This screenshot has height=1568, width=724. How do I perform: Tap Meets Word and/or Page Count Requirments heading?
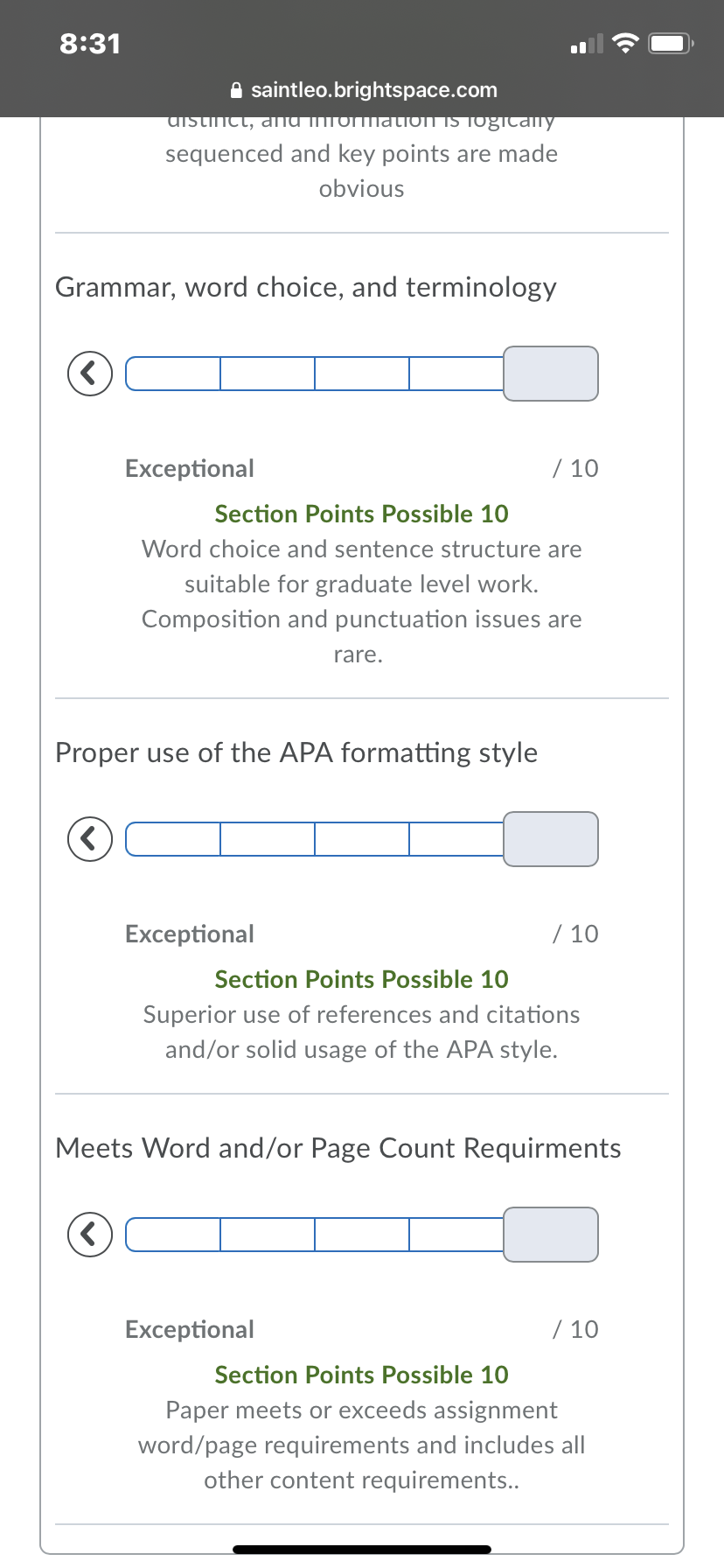click(338, 1148)
